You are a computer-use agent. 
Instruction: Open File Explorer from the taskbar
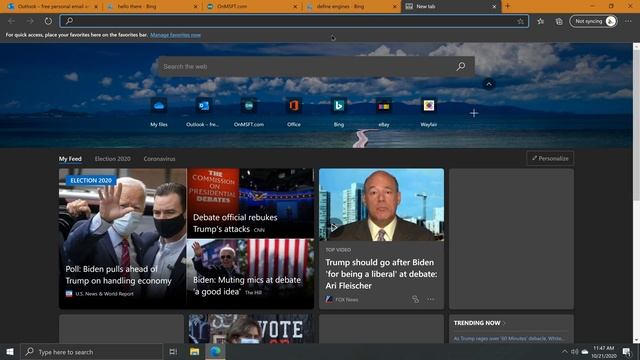(194, 352)
